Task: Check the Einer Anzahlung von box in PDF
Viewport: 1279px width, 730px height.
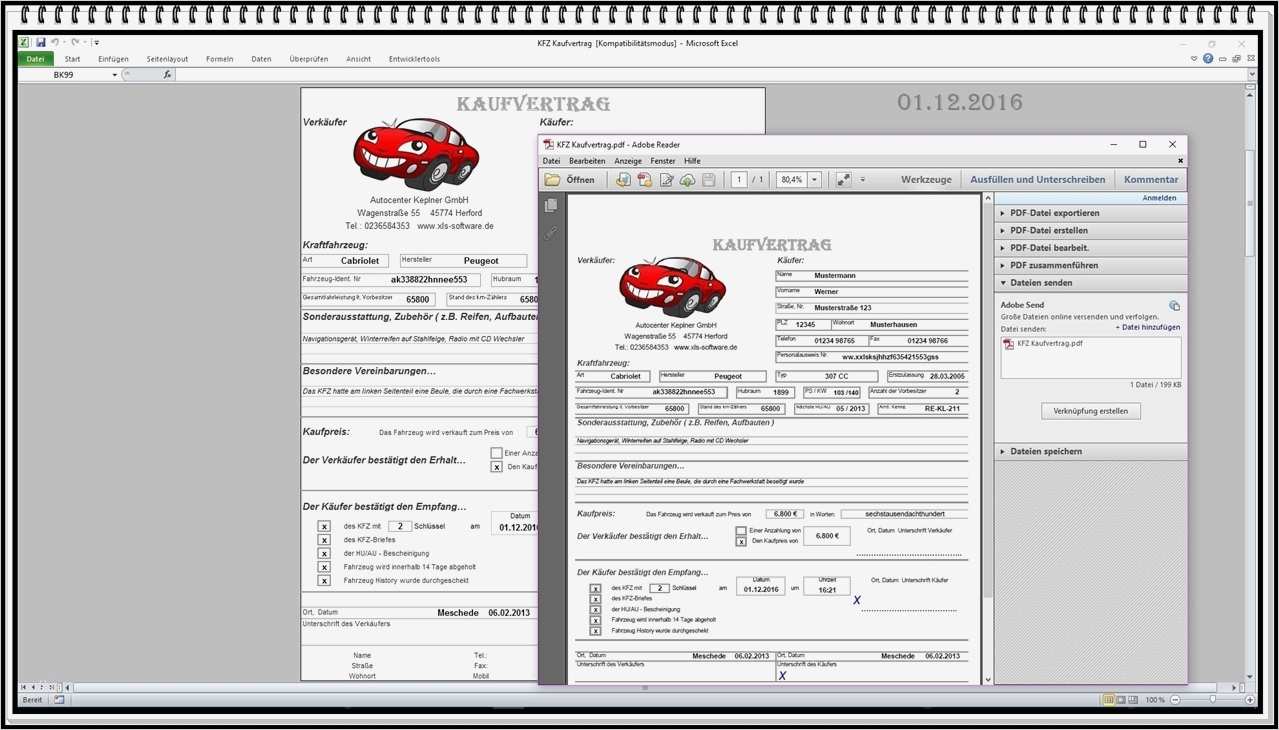Action: click(741, 530)
